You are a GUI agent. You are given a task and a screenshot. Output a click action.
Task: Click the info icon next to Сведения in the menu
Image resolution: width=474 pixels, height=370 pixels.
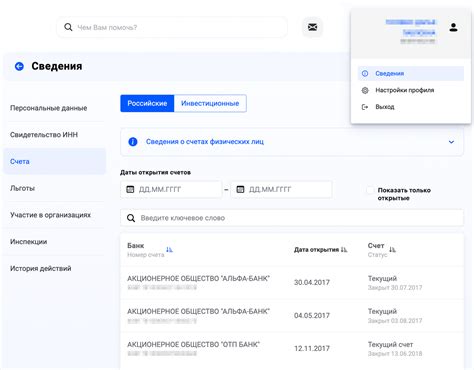(x=365, y=73)
